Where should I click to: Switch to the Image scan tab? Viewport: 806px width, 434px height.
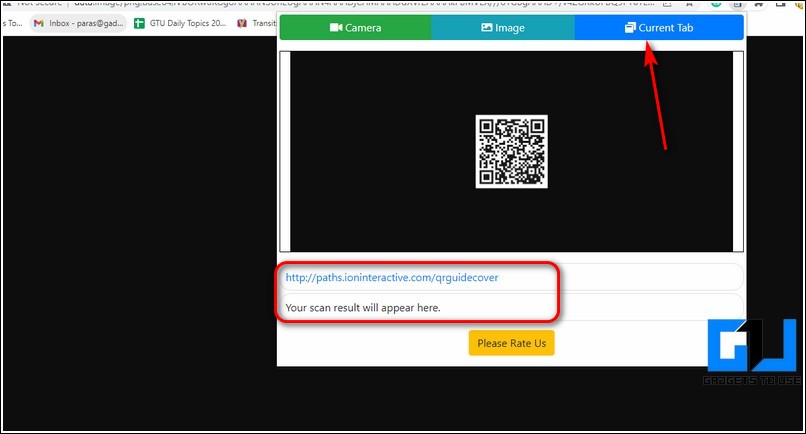[x=503, y=28]
